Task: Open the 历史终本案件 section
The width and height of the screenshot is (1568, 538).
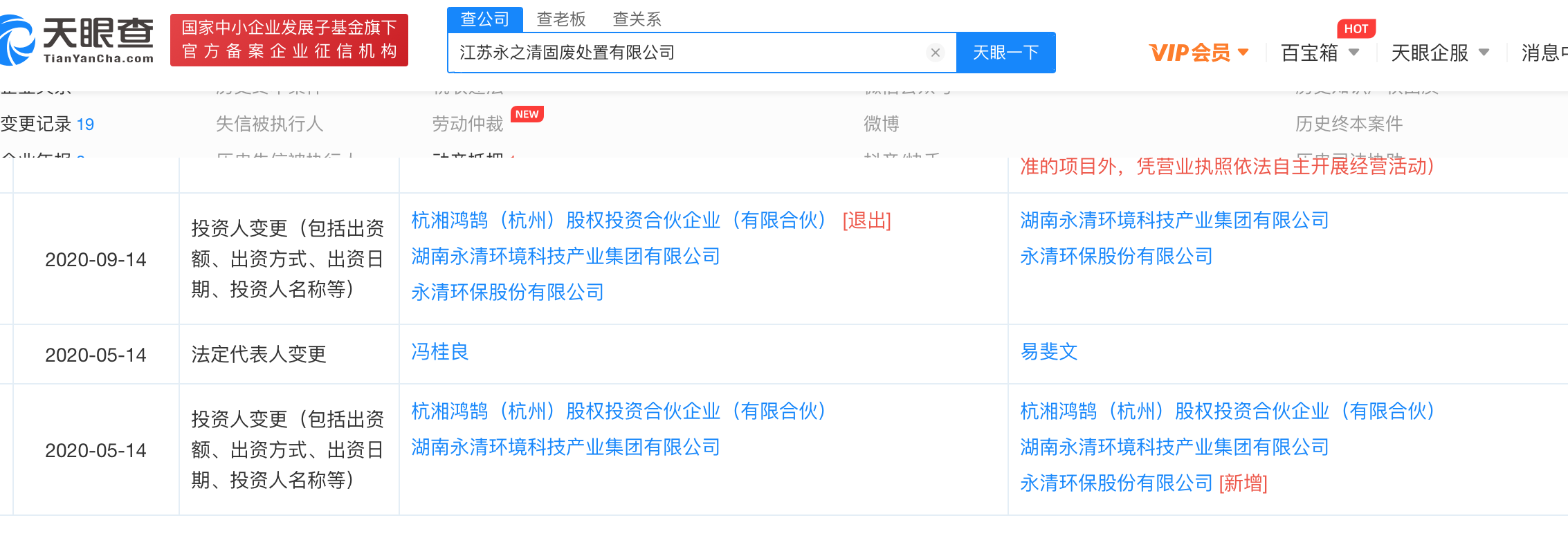Action: click(1349, 124)
